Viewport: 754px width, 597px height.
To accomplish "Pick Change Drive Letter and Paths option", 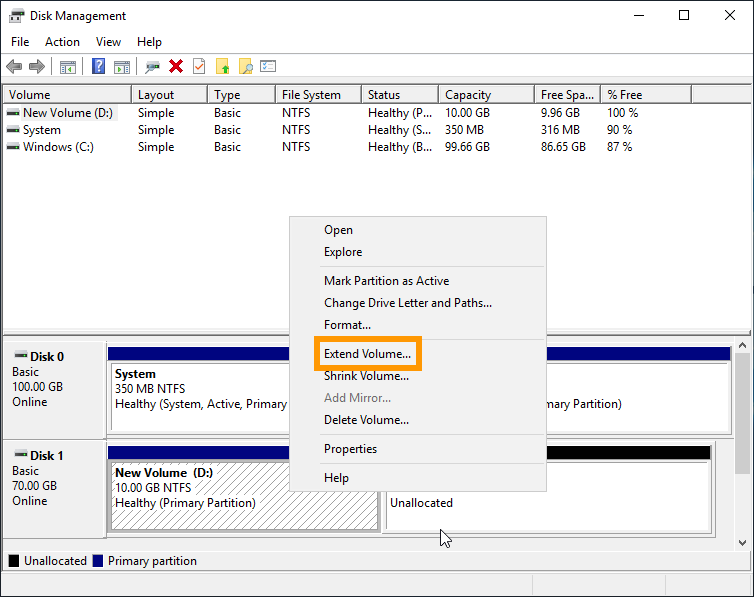I will (407, 303).
